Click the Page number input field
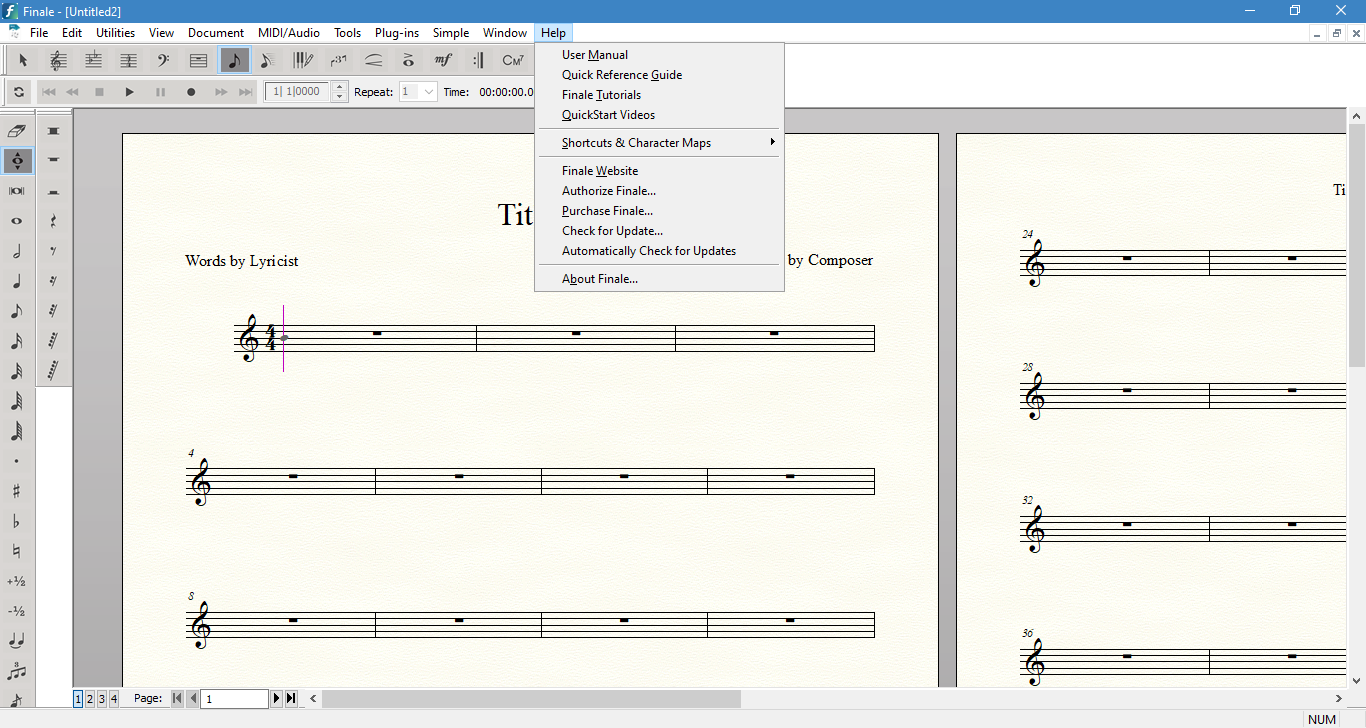The width and height of the screenshot is (1366, 728). click(235, 699)
